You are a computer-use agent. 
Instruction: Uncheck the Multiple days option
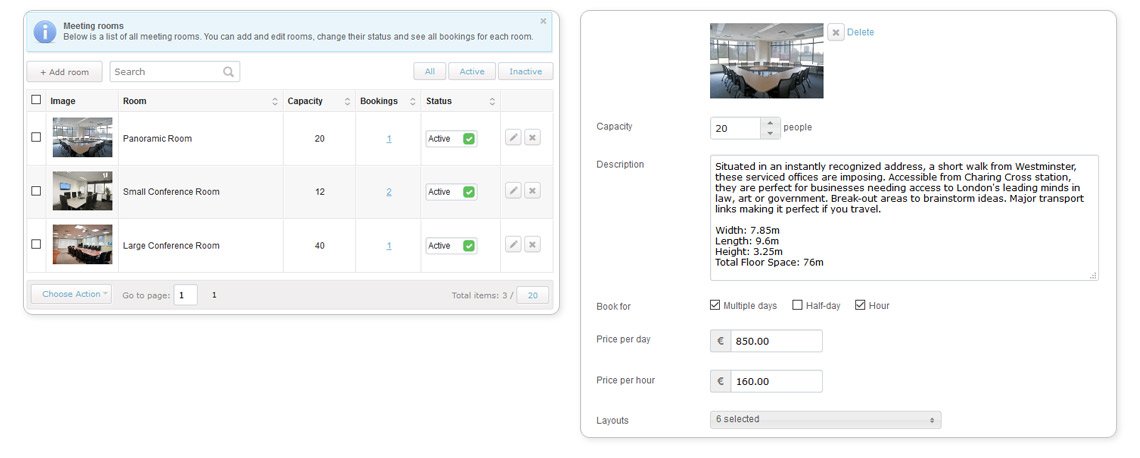715,305
